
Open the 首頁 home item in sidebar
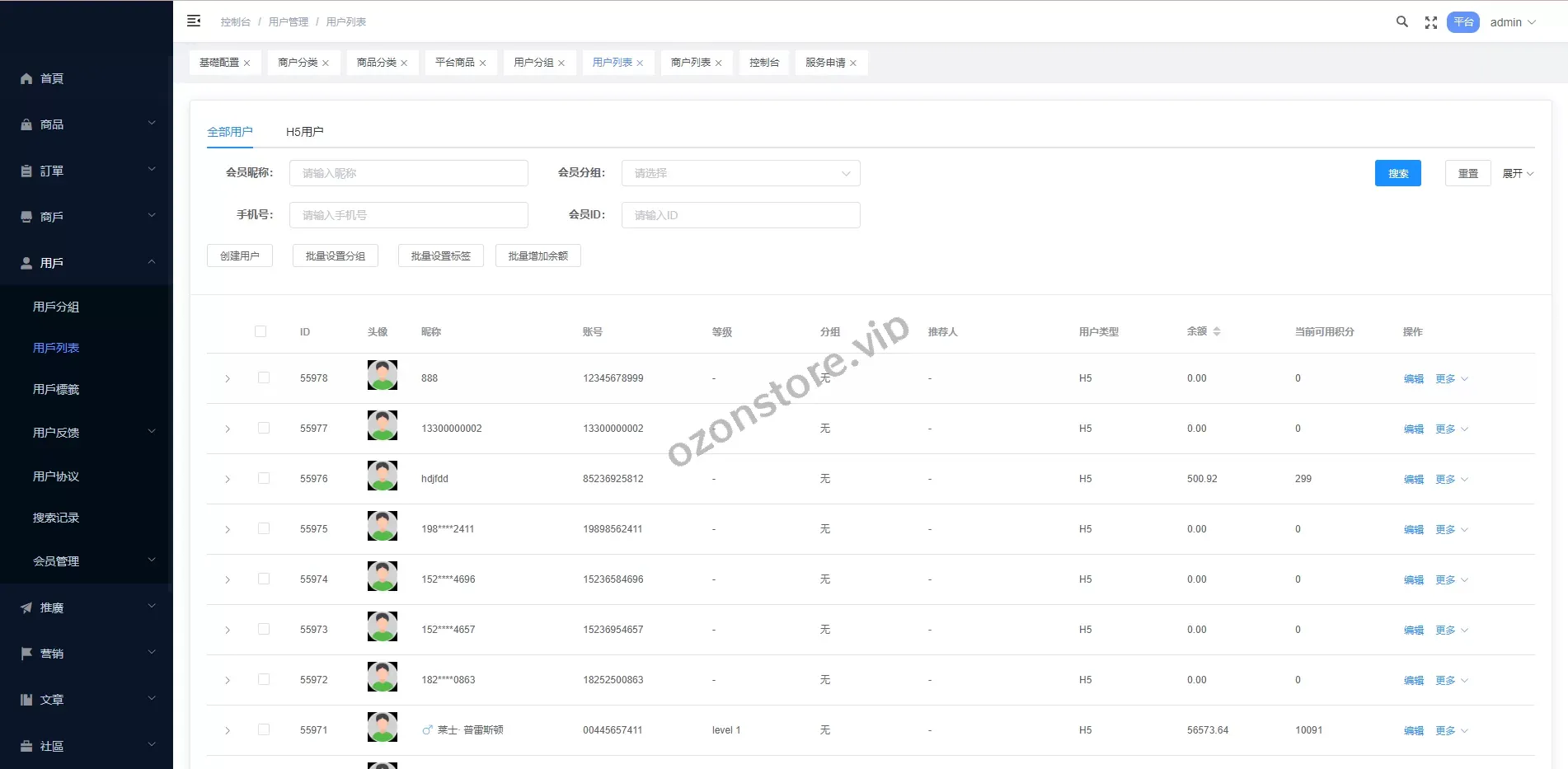(52, 78)
